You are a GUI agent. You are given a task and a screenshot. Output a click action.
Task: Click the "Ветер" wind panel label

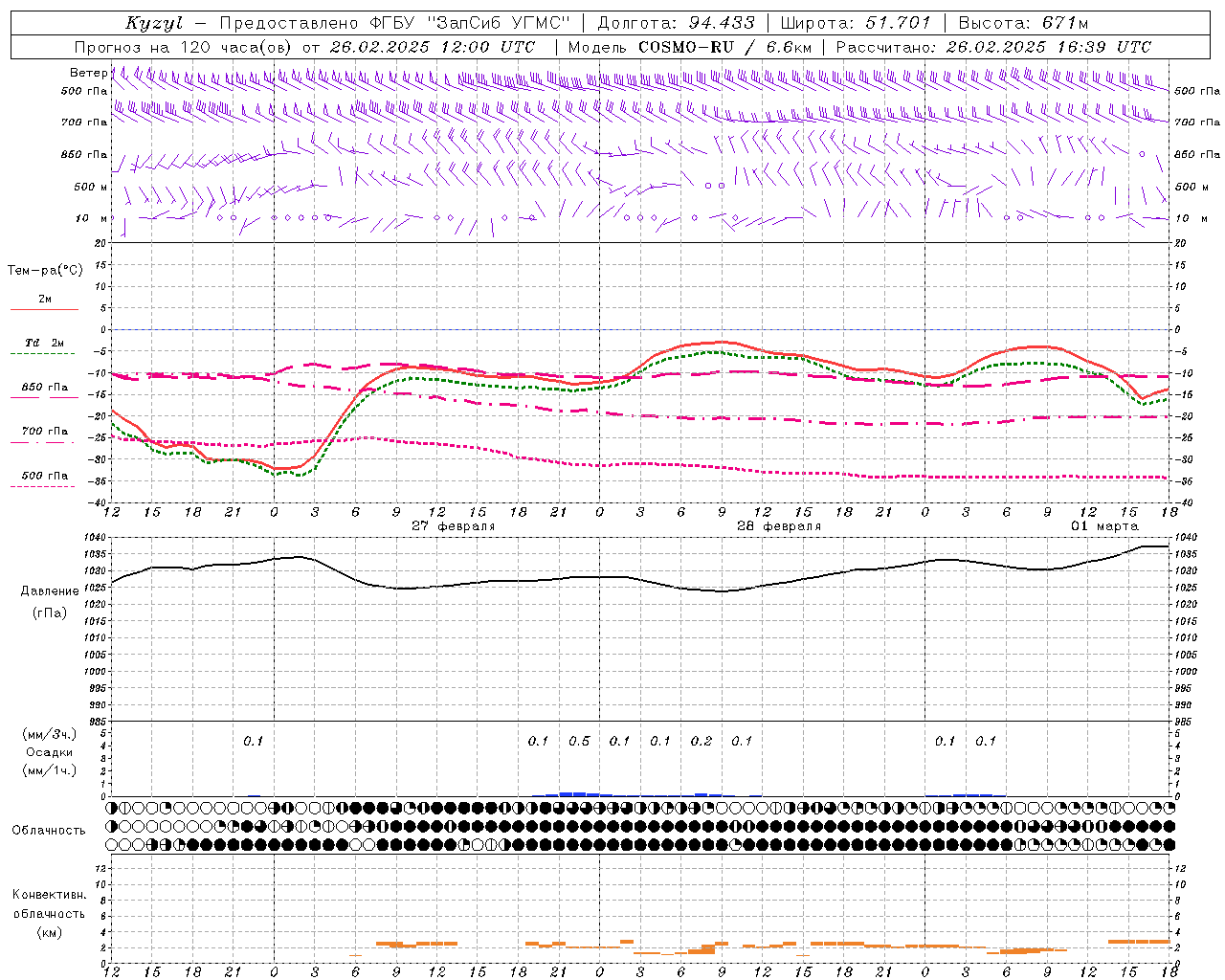pyautogui.click(x=88, y=73)
